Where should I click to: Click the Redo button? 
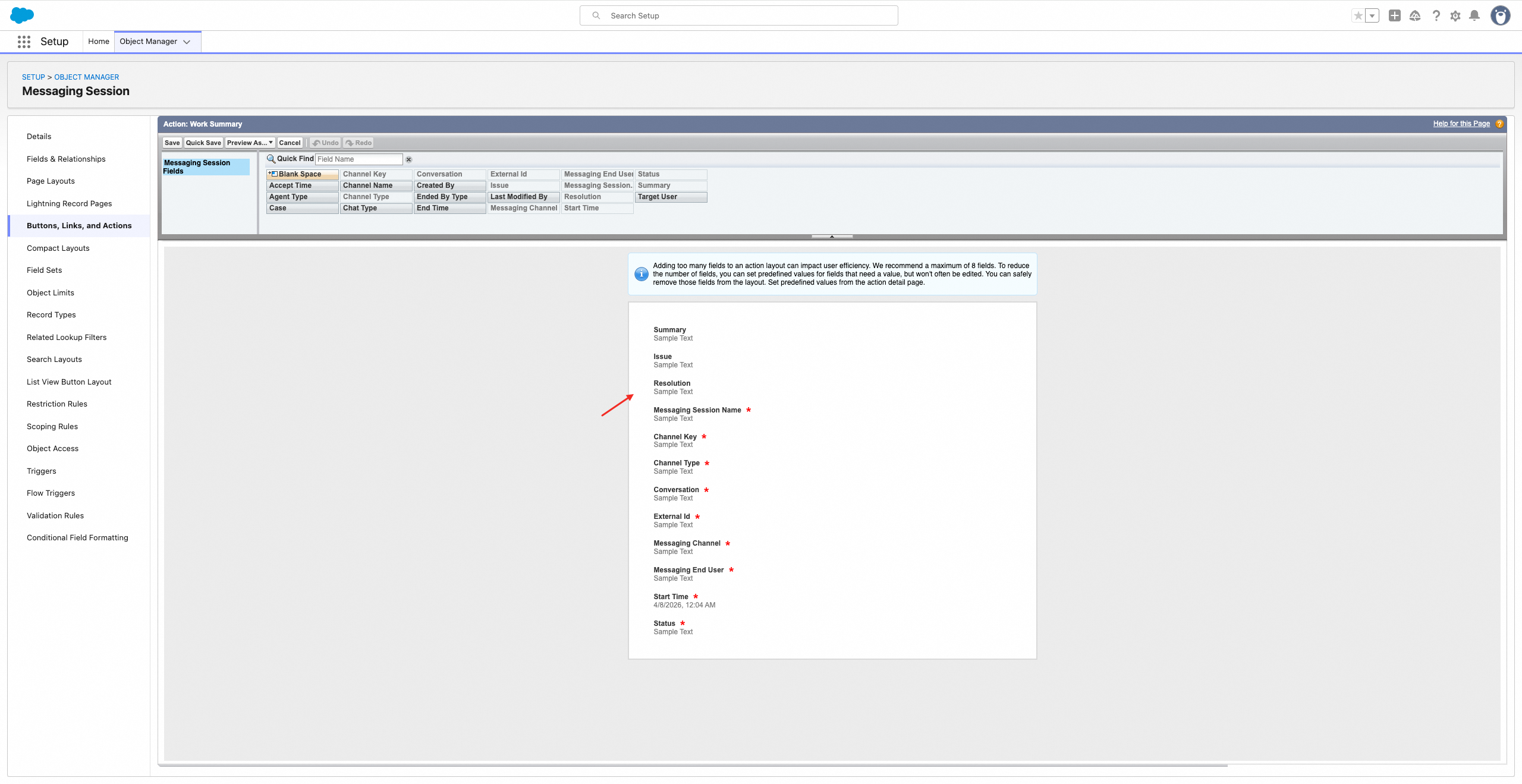point(359,143)
